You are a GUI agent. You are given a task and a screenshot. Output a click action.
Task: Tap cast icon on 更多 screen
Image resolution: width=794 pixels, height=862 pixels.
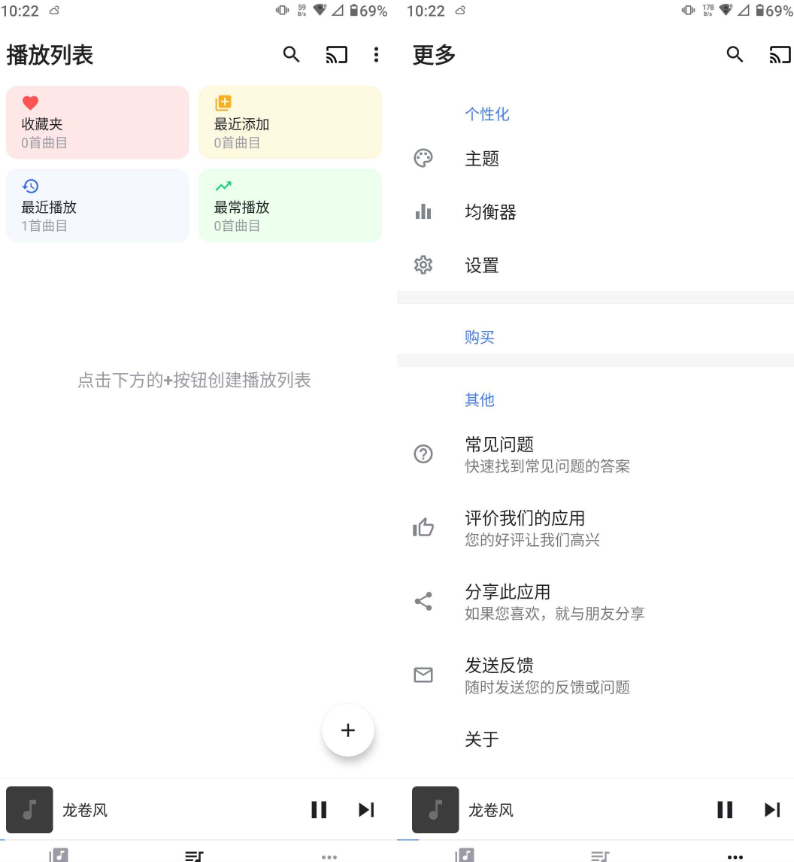coord(780,55)
